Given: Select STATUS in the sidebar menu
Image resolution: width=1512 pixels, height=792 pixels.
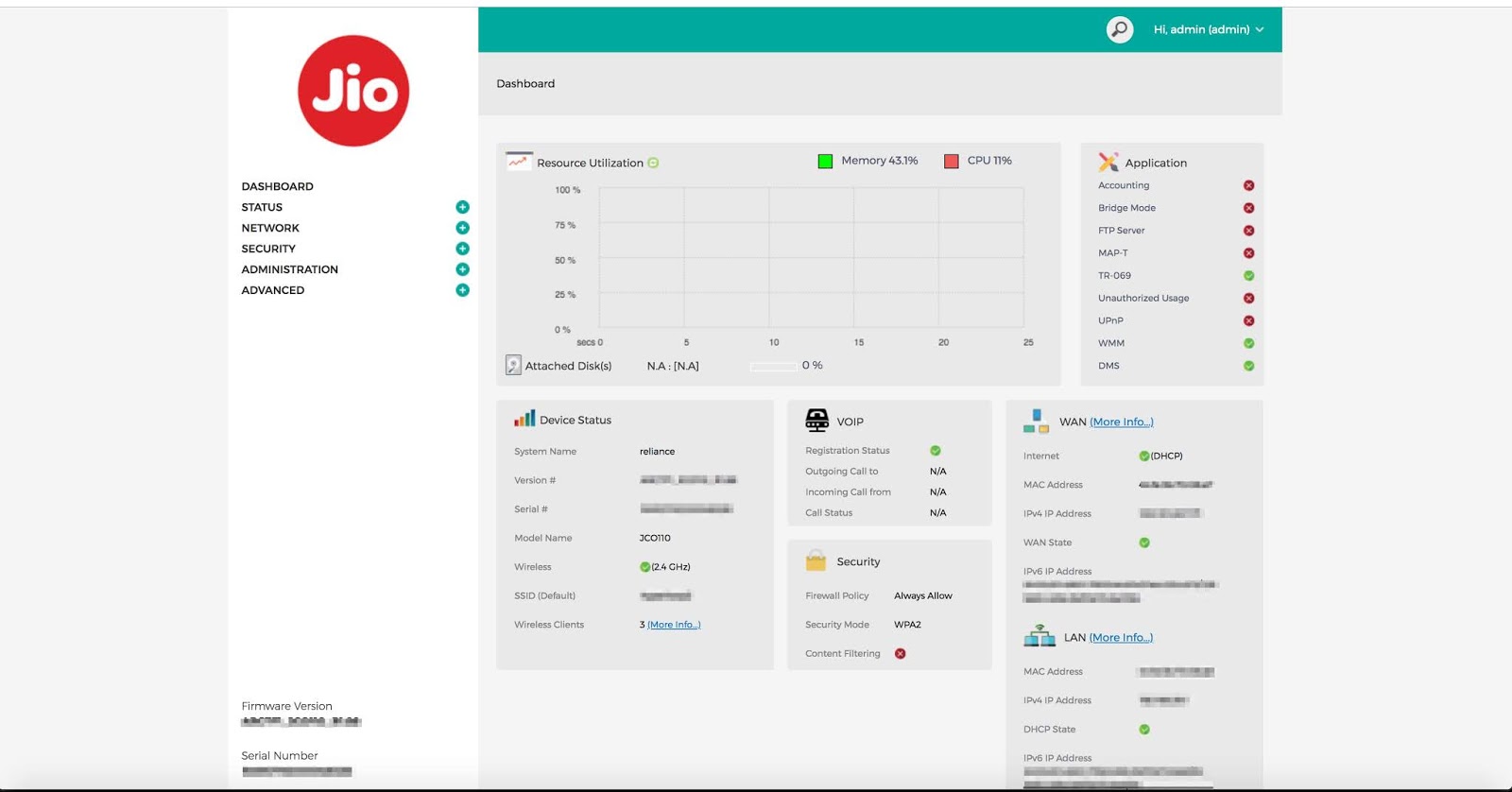Looking at the screenshot, I should 262,207.
